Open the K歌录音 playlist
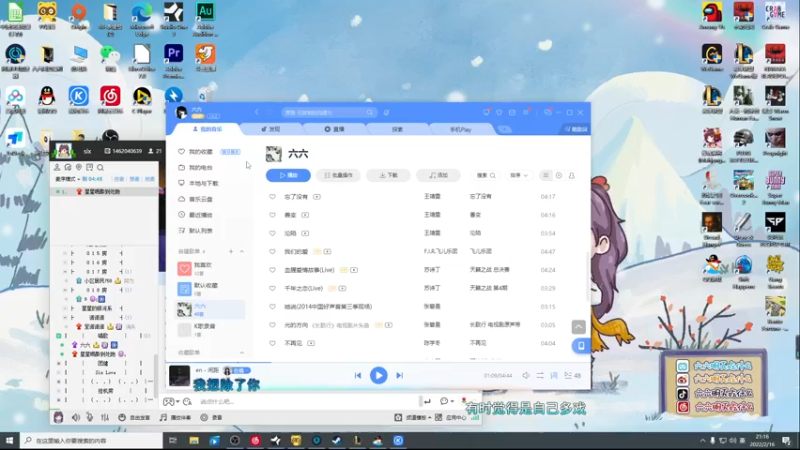800x450 pixels. pos(209,329)
